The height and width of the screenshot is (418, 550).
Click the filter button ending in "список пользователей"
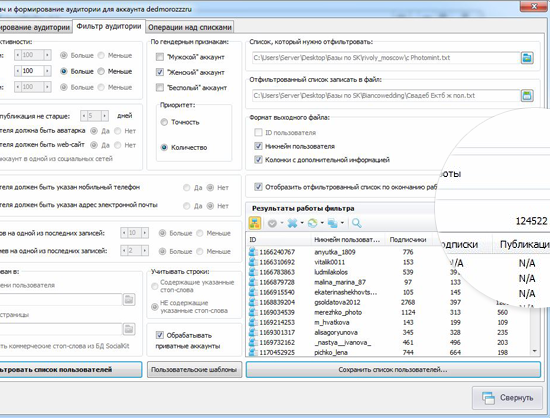[71, 370]
